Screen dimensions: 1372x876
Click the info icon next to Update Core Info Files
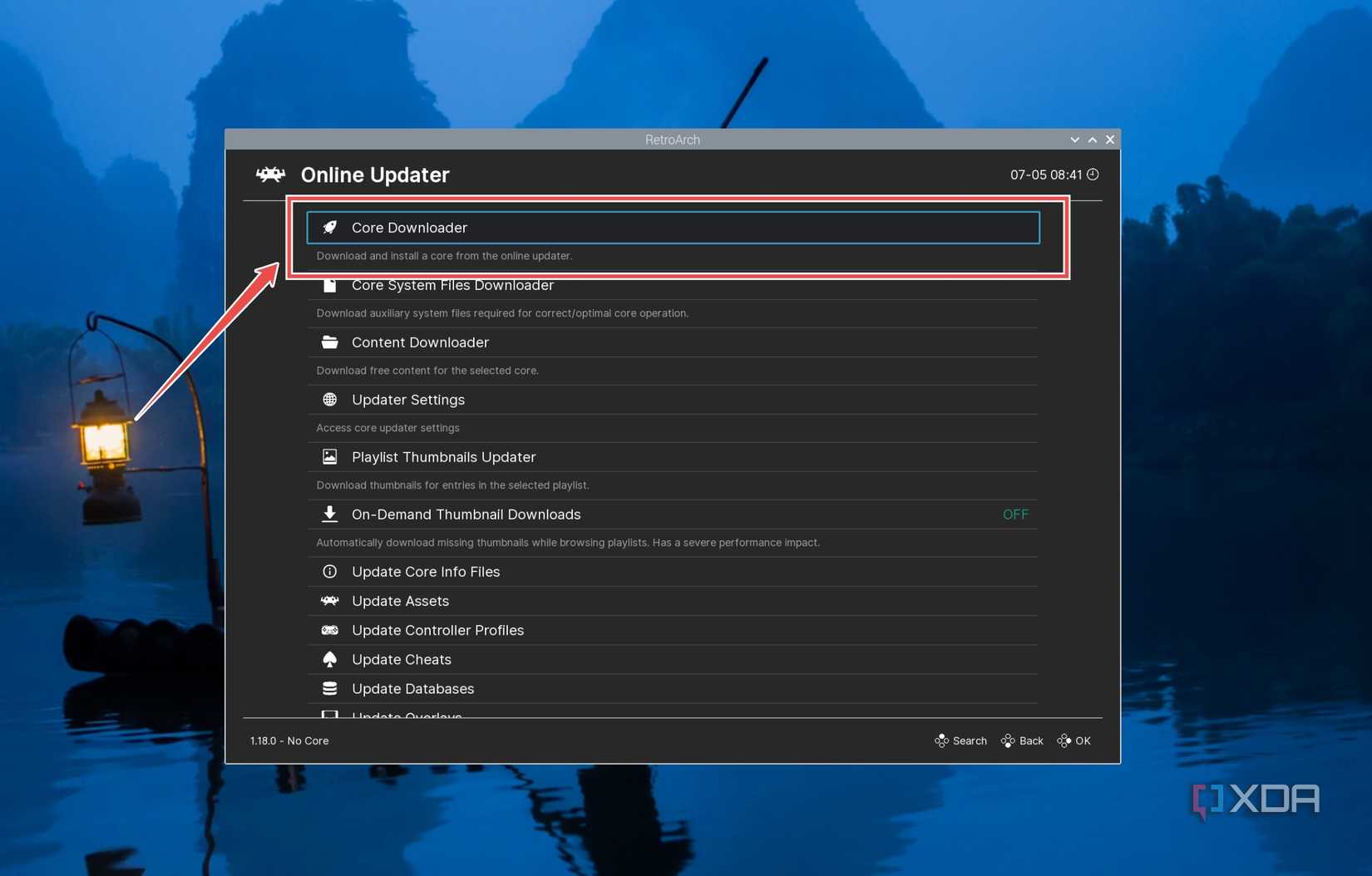coord(329,571)
